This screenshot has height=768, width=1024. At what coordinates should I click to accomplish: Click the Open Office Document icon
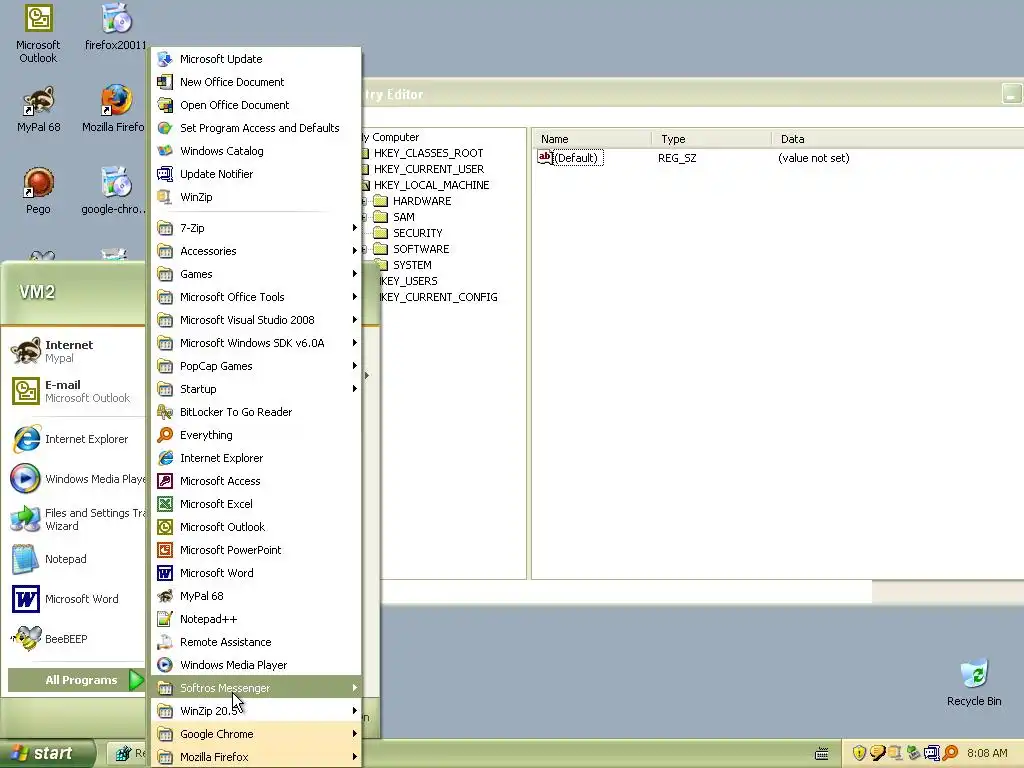click(x=165, y=104)
